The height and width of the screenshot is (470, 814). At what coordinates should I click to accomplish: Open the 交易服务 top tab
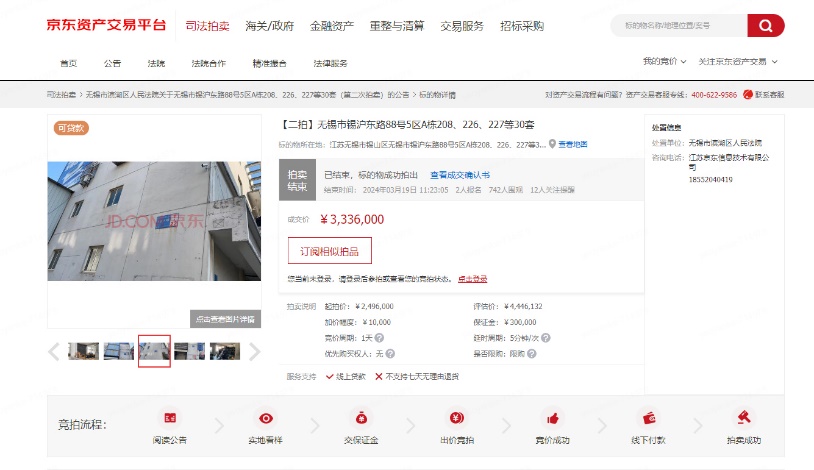pos(462,26)
